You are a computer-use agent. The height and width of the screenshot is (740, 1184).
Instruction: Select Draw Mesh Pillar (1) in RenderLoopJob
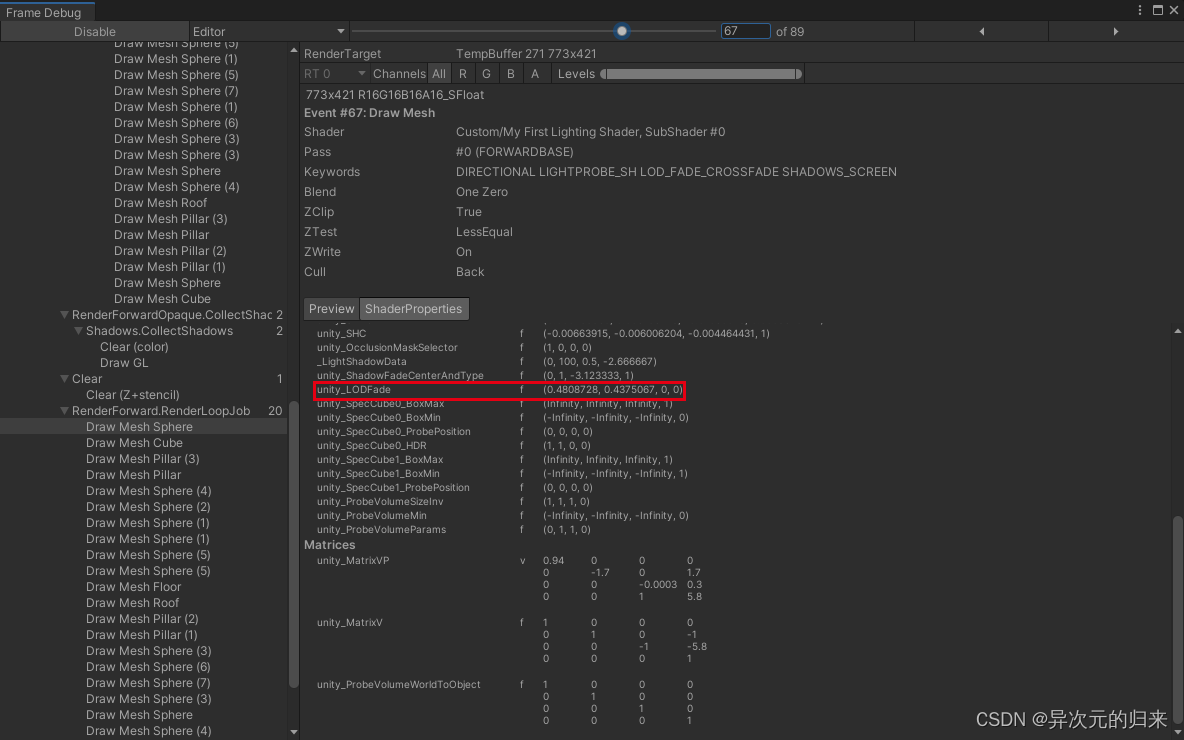(141, 635)
